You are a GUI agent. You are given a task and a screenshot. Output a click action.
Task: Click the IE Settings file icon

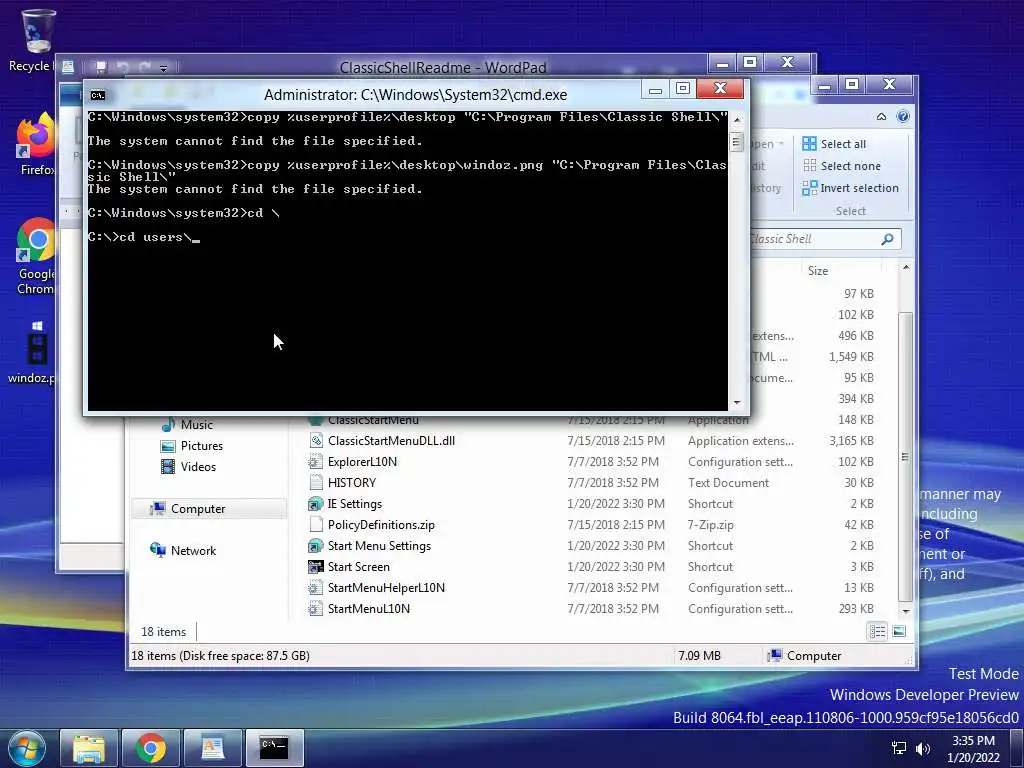[315, 504]
